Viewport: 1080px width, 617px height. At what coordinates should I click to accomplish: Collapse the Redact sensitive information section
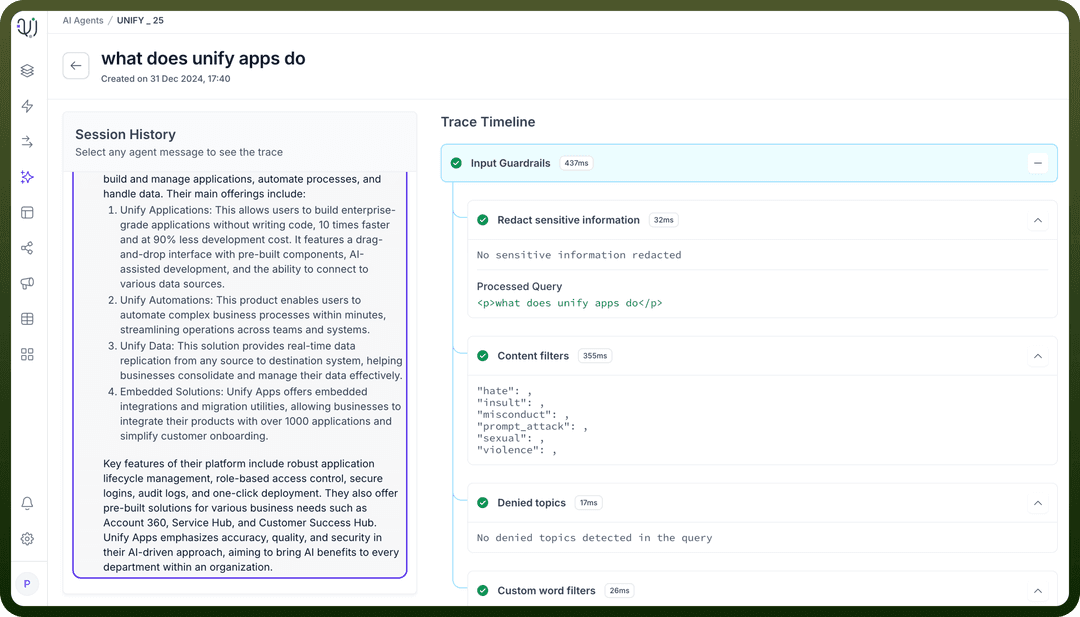coord(1037,220)
